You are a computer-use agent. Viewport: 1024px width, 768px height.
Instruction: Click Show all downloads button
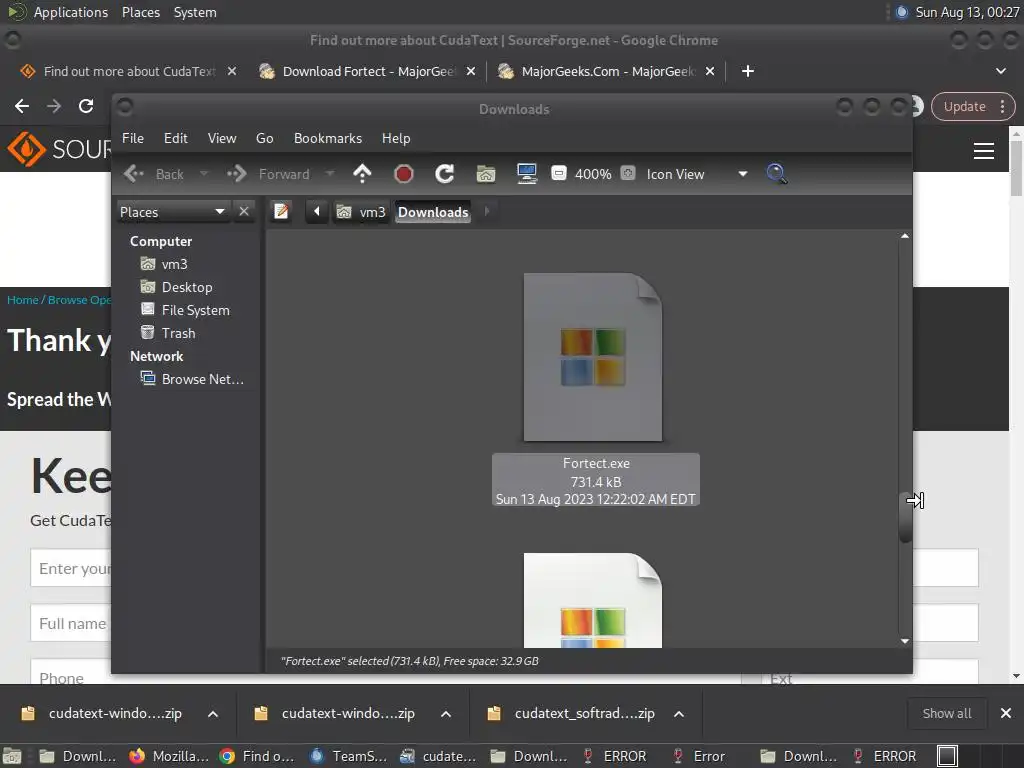click(947, 714)
